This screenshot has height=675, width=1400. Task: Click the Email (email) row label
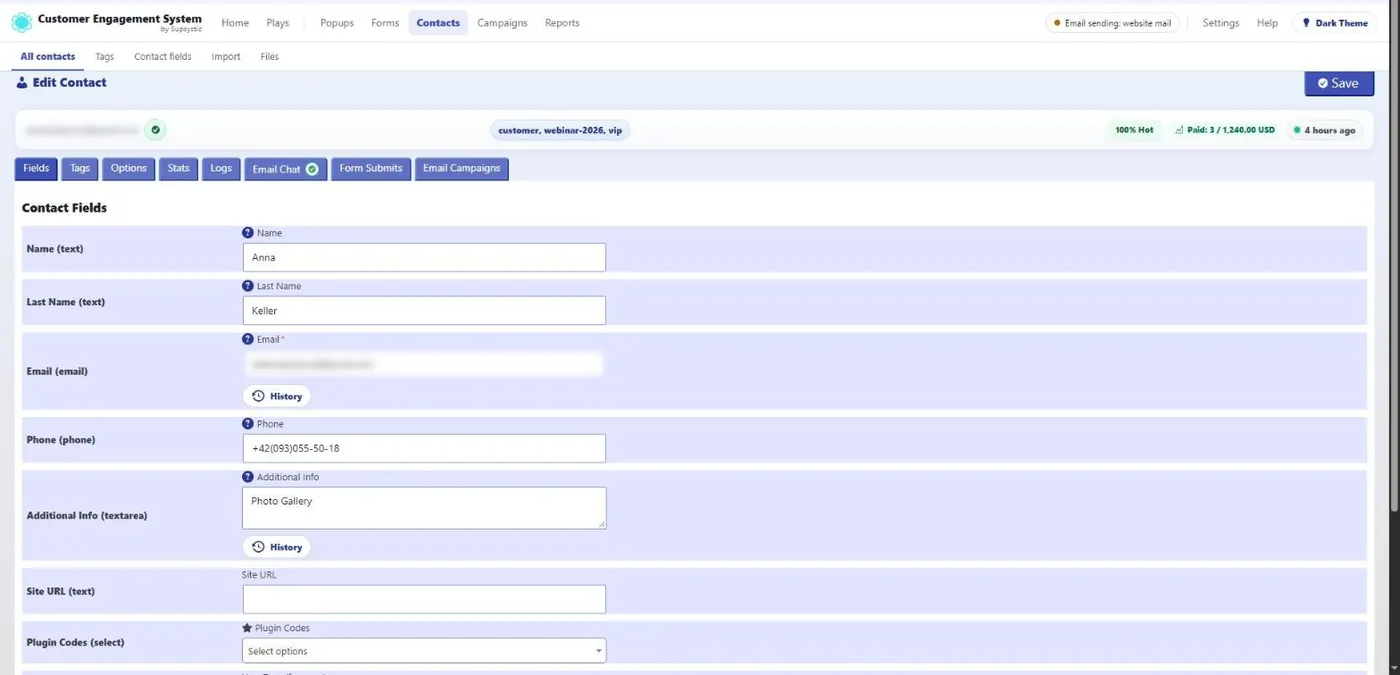[57, 371]
